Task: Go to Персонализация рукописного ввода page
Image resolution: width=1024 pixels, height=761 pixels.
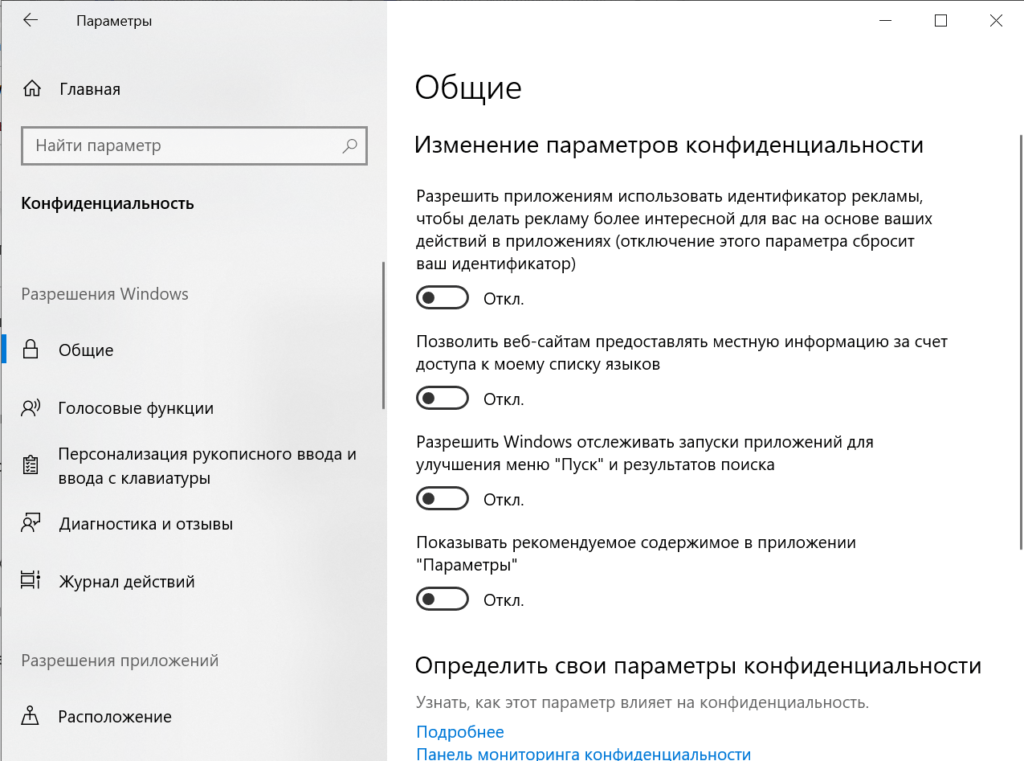Action: point(193,465)
